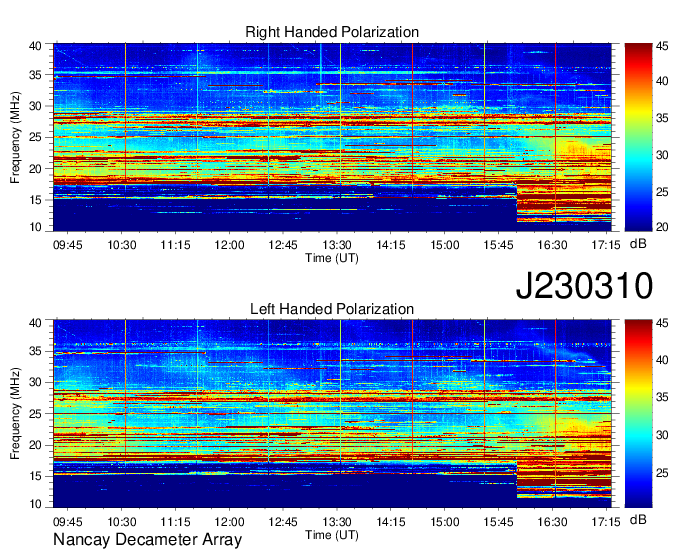
Task: Click the 25 dB value on lower colorbar
Action: (662, 473)
